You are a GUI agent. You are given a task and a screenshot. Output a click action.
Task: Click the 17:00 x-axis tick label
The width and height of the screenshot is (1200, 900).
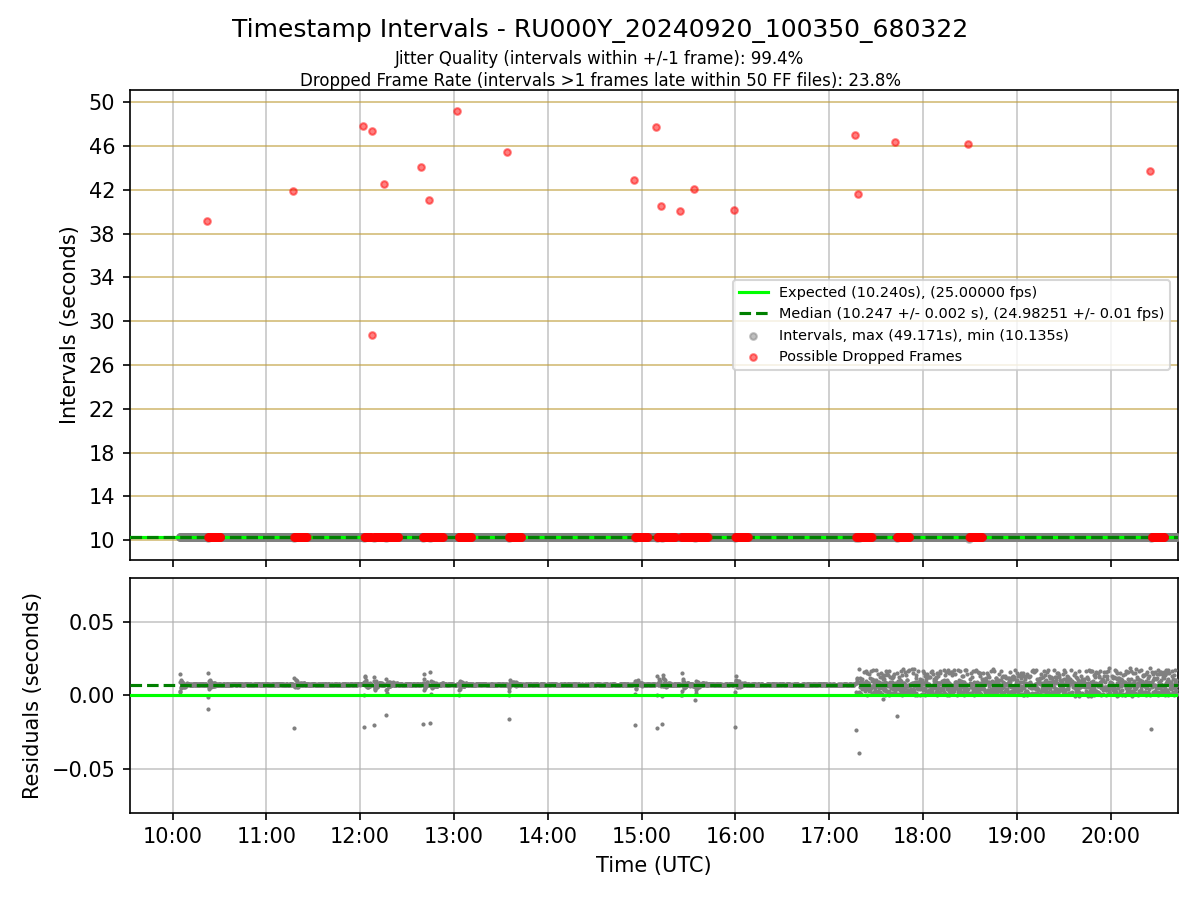click(829, 836)
